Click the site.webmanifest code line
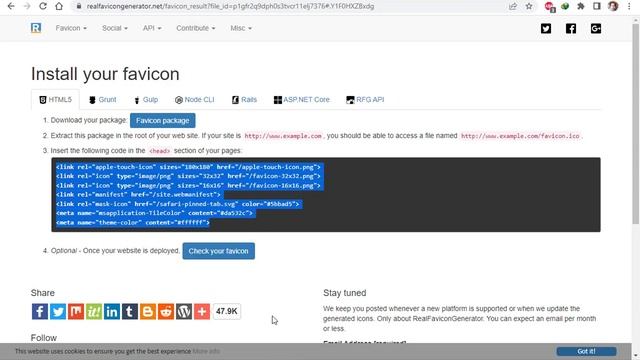Viewport: 640px width, 360px height. (138, 195)
